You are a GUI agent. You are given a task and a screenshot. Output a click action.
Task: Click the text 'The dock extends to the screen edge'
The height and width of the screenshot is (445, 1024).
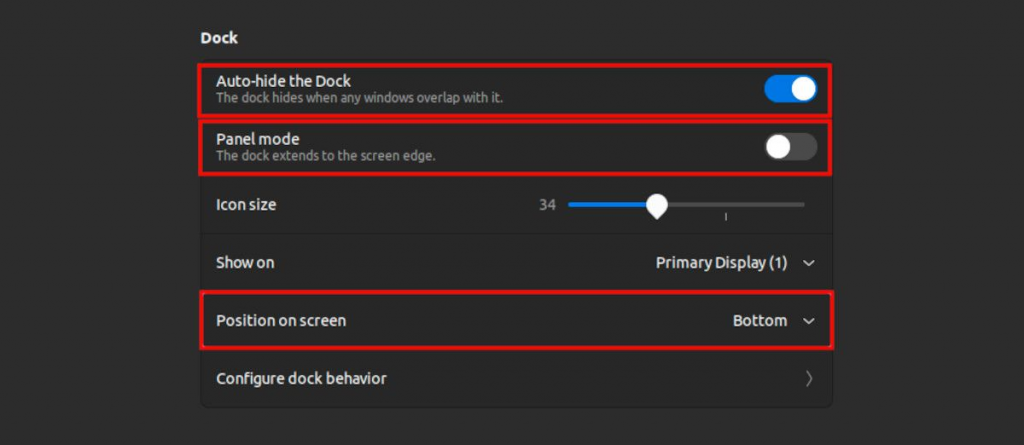(x=325, y=157)
